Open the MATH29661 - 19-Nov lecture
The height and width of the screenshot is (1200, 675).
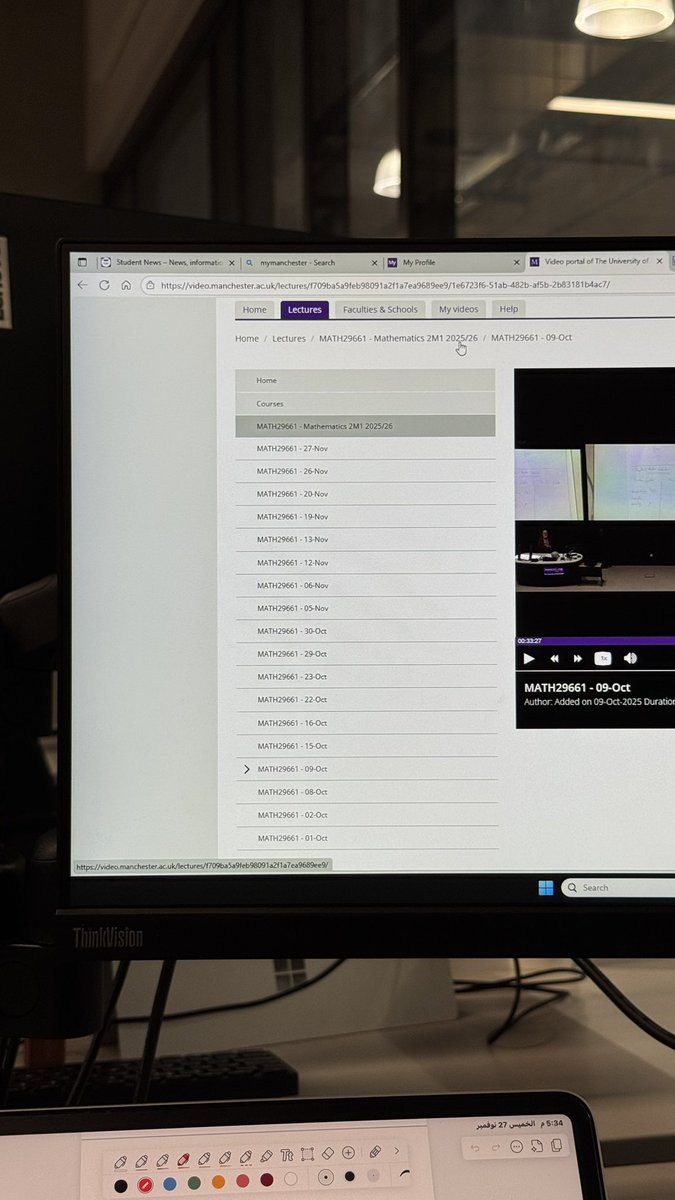(366, 517)
